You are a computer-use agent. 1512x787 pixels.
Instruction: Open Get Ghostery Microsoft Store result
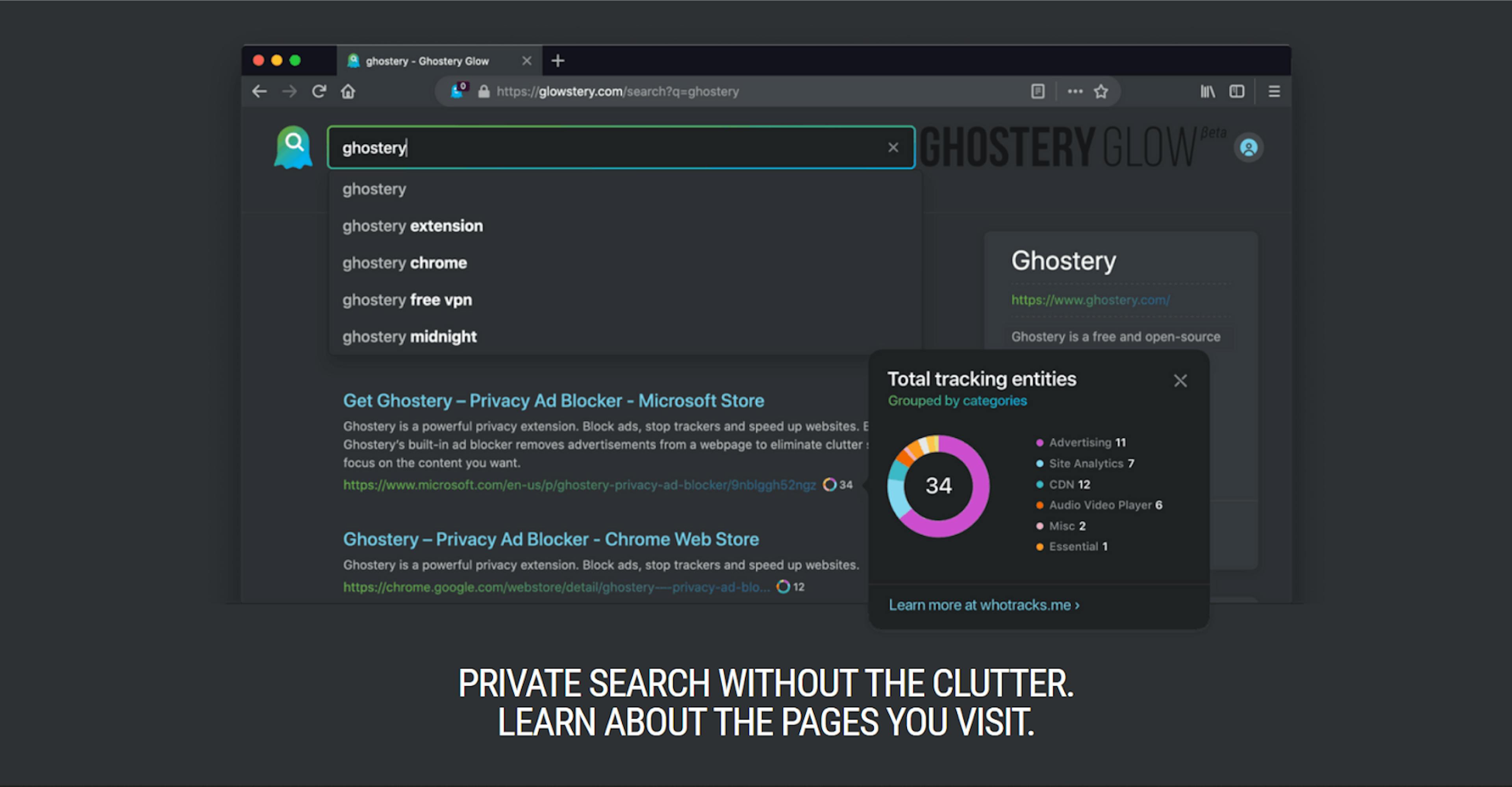pos(554,401)
